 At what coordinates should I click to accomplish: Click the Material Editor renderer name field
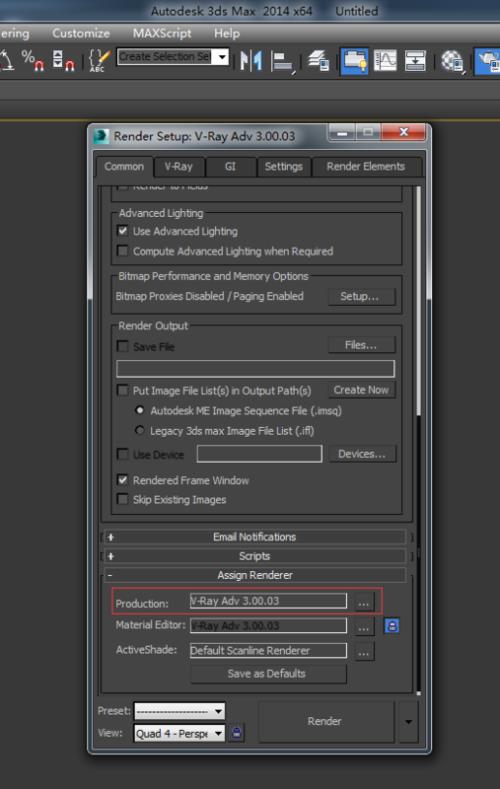coord(268,626)
